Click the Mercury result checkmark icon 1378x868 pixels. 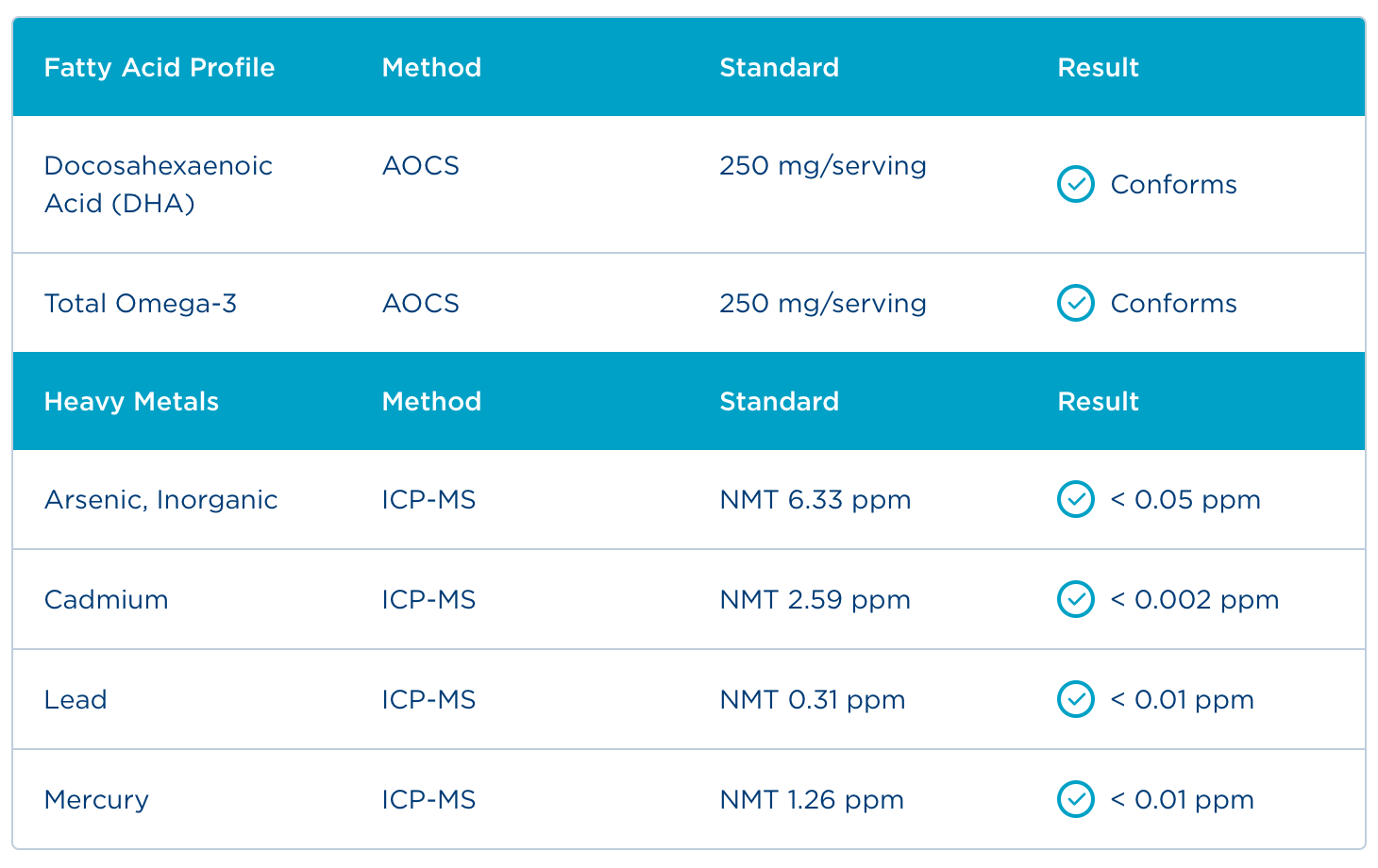coord(1075,799)
